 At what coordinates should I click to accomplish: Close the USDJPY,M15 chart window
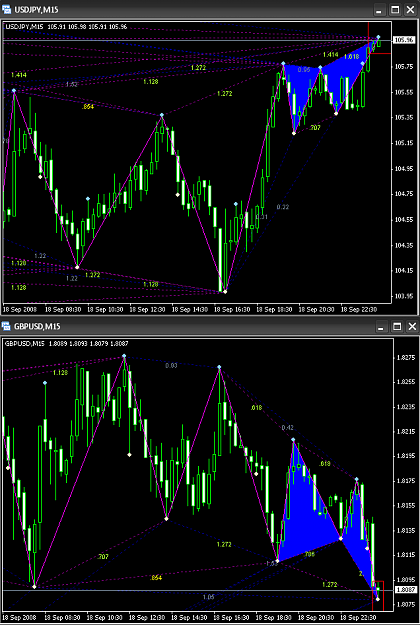(410, 10)
